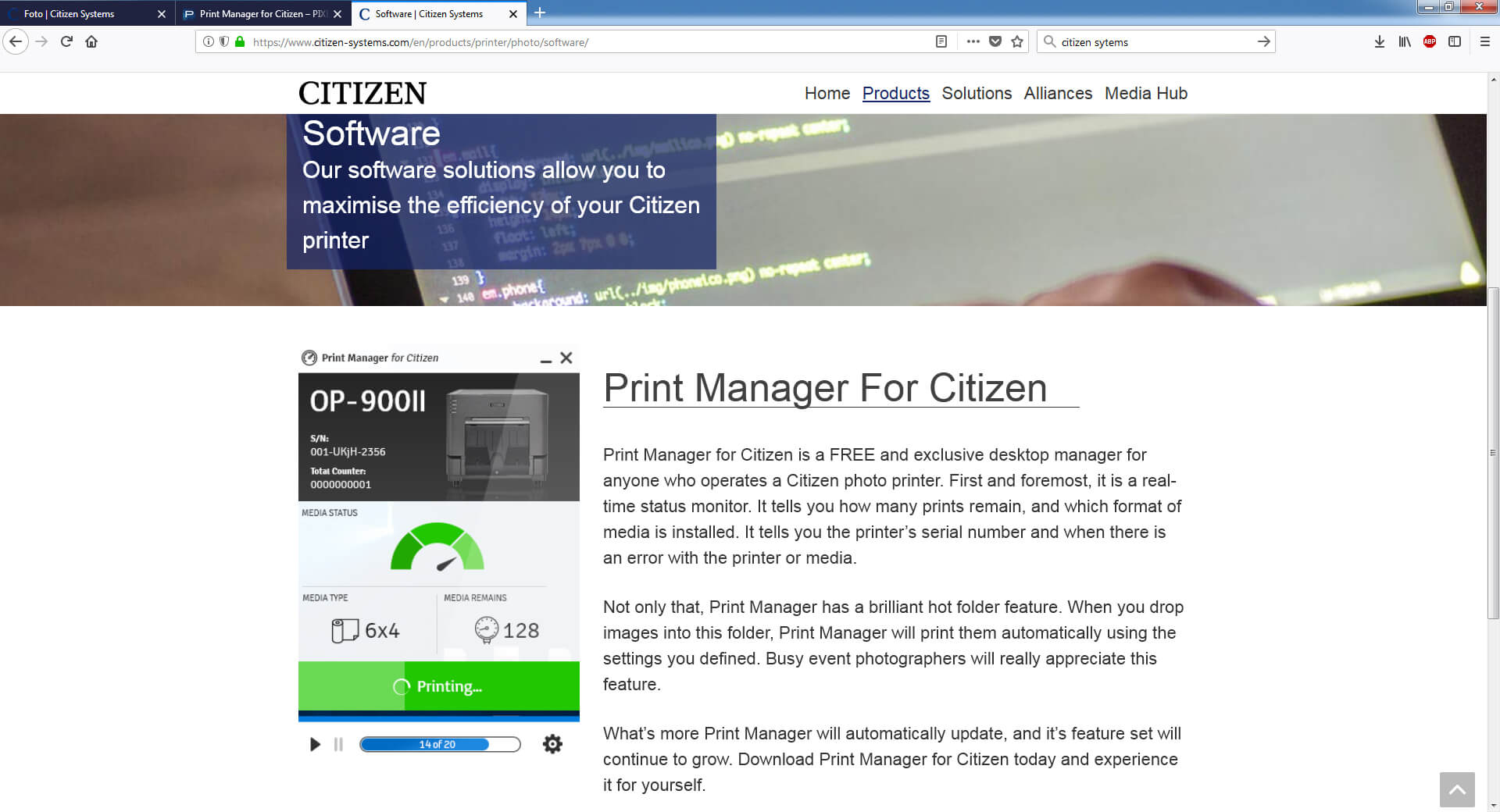Click the Print Manager for Citizen app icon
Screen dimensions: 1500x812
coord(309,358)
